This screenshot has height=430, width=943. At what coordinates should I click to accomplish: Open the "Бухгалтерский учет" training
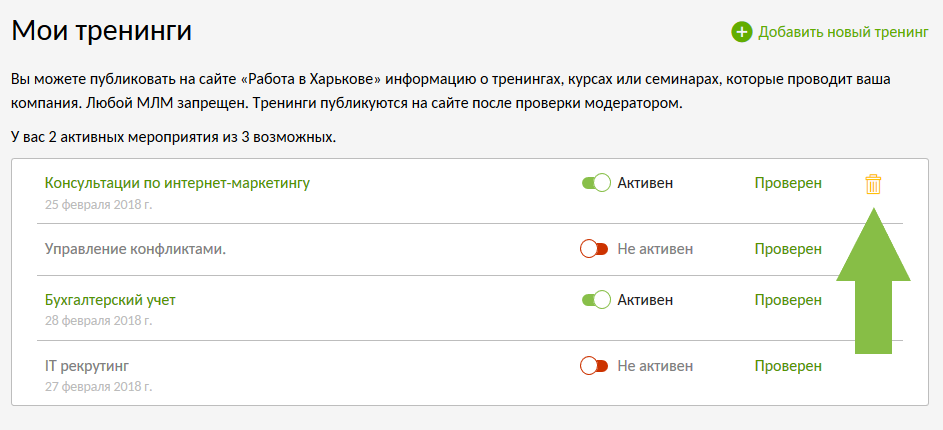click(110, 299)
